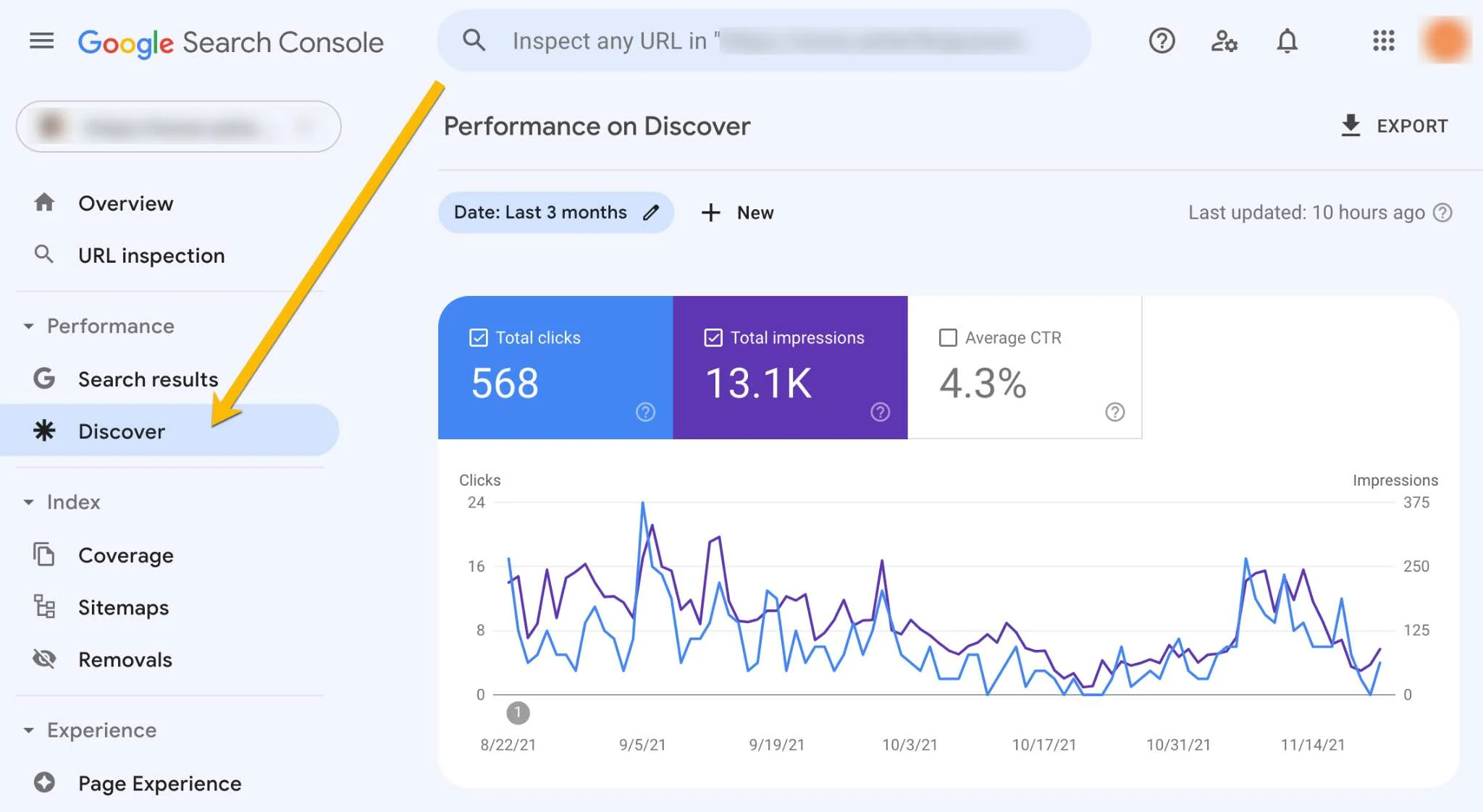Enable the Average CTR checkbox
The width and height of the screenshot is (1483, 812).
pyautogui.click(x=948, y=338)
